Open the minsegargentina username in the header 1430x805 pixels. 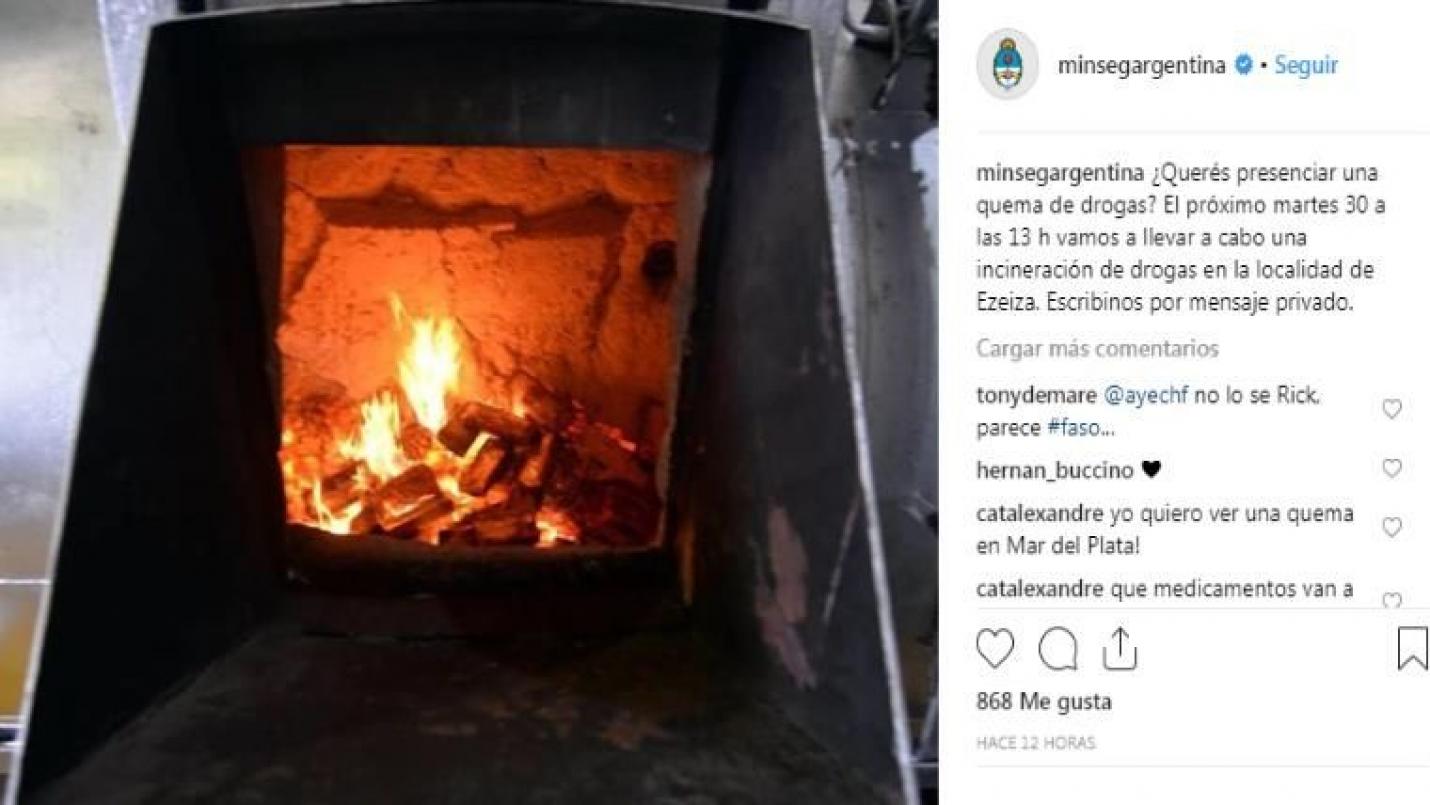(1141, 65)
